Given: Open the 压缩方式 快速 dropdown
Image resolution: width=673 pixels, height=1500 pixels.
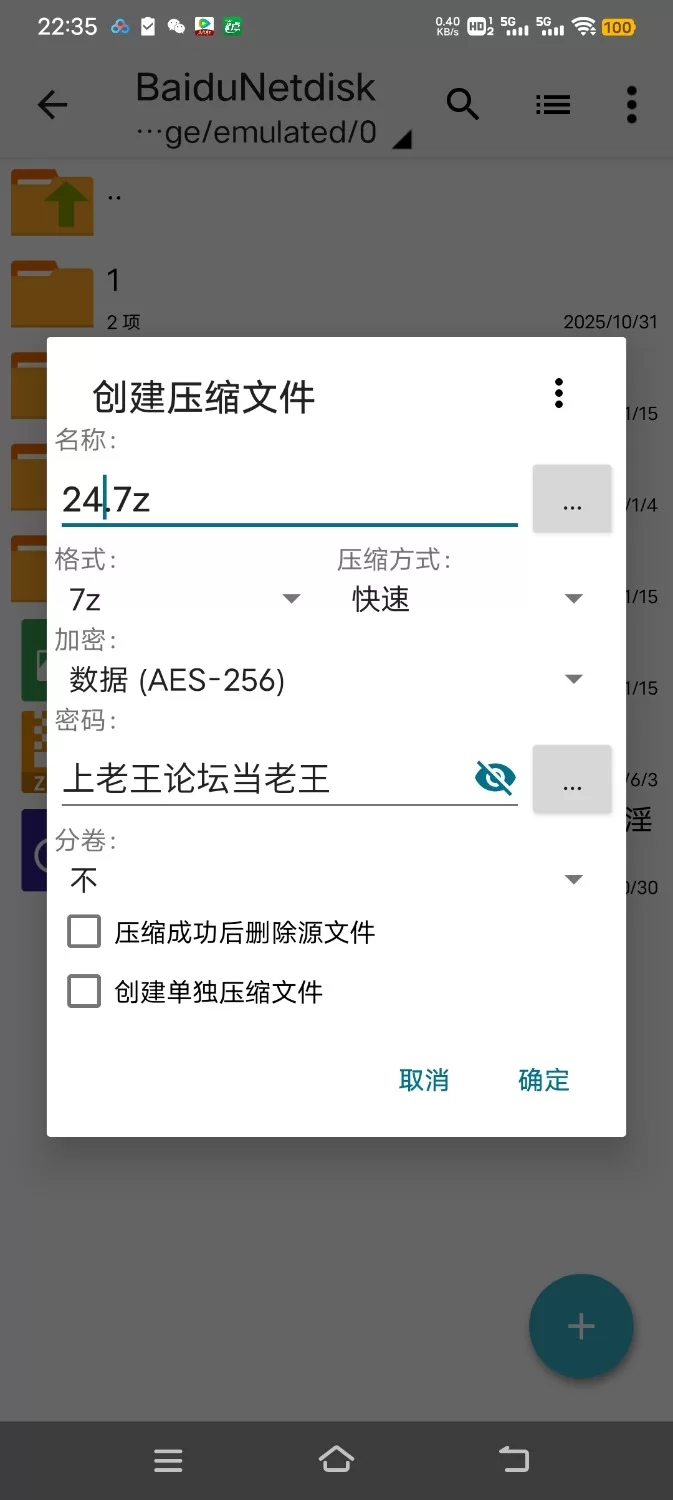Looking at the screenshot, I should [x=467, y=599].
